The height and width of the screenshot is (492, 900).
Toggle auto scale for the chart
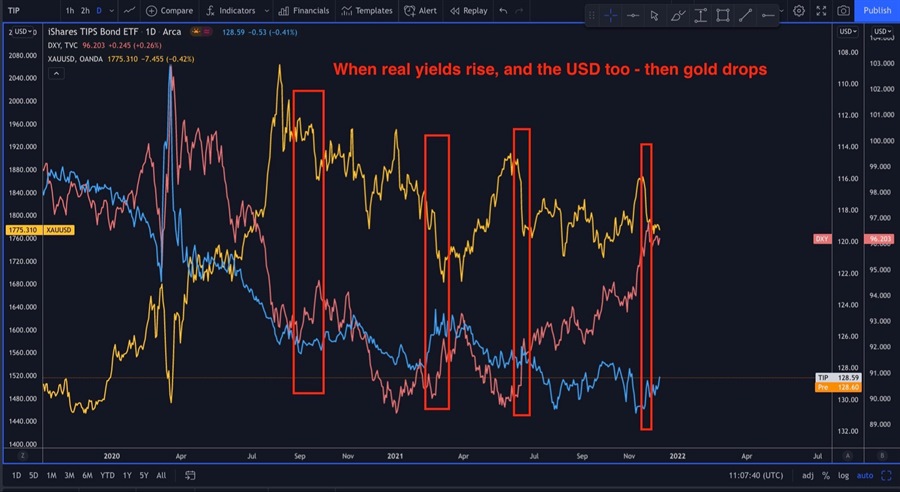tap(866, 475)
